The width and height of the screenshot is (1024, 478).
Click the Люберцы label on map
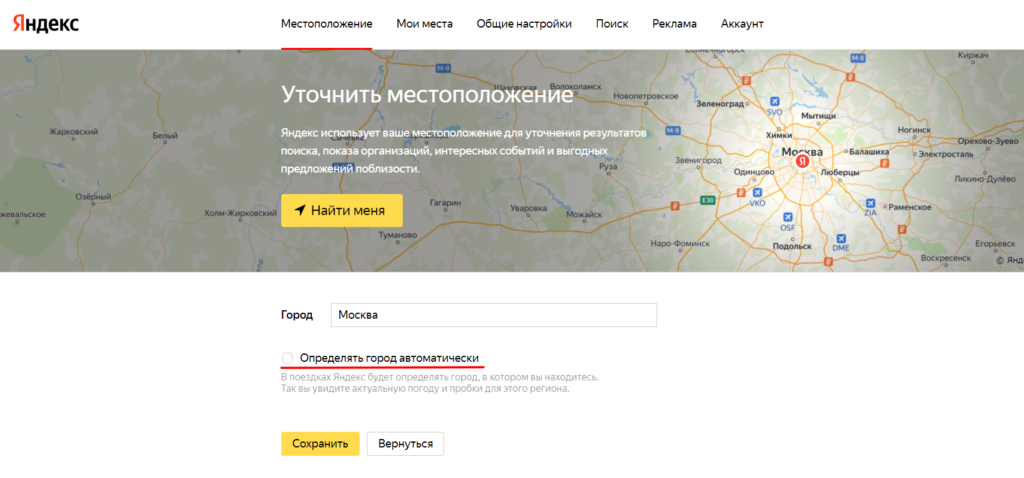point(839,172)
